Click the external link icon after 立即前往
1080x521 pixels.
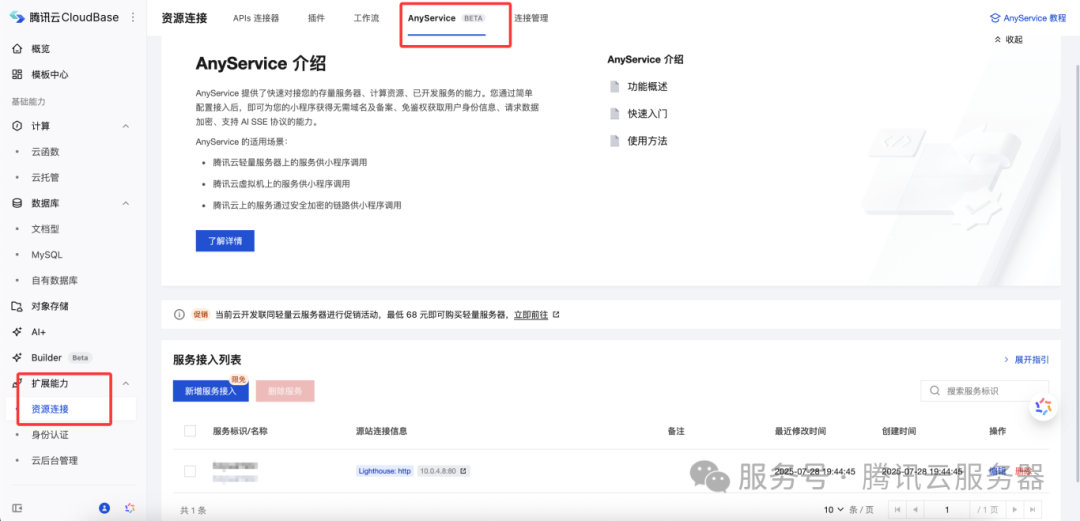tap(556, 314)
